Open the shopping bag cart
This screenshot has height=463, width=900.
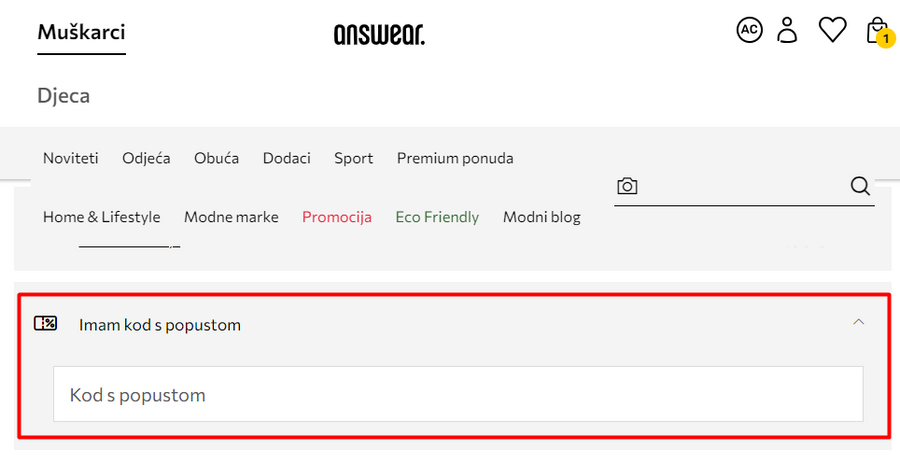[877, 30]
